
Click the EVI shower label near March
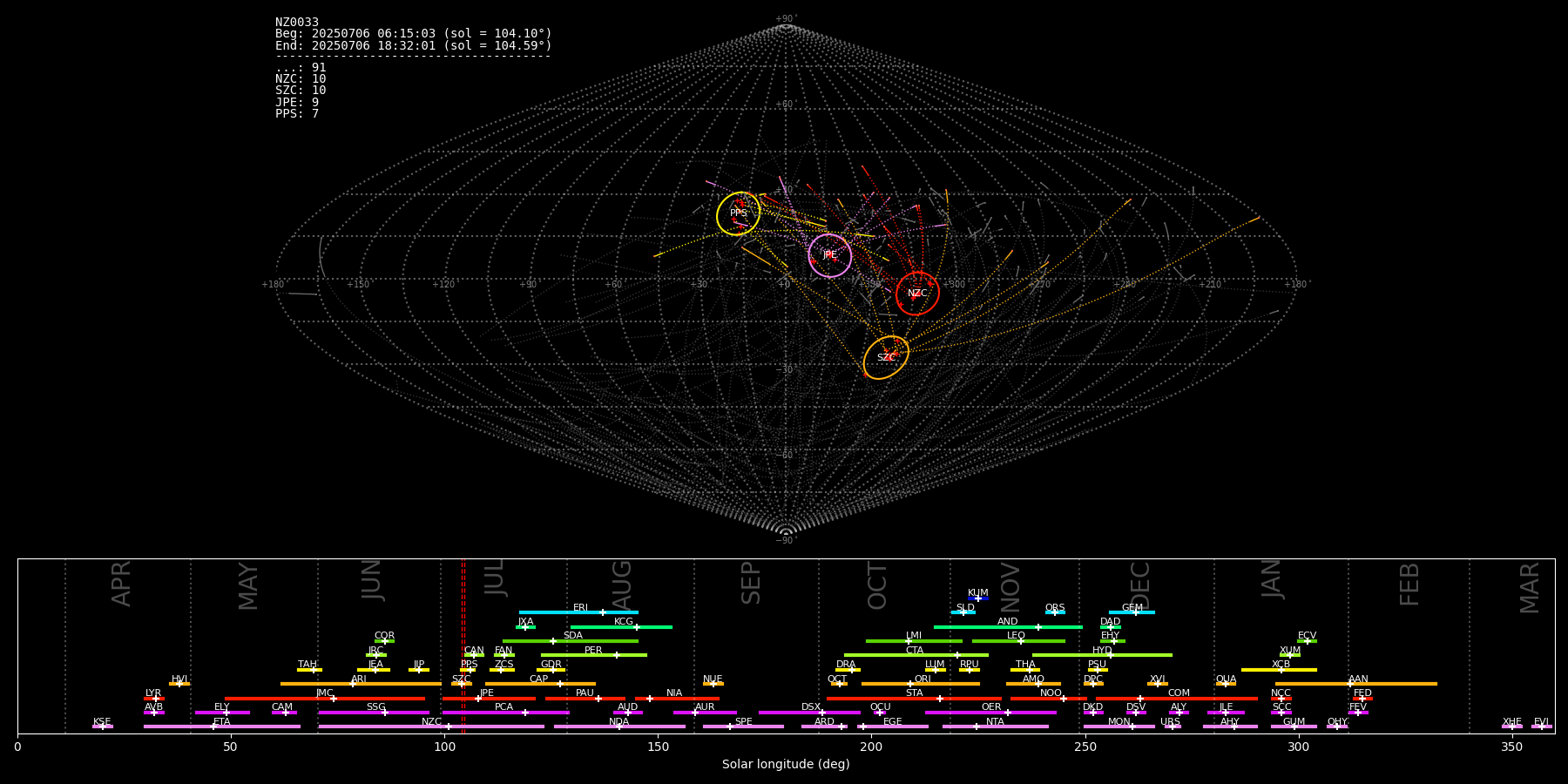tap(1541, 722)
